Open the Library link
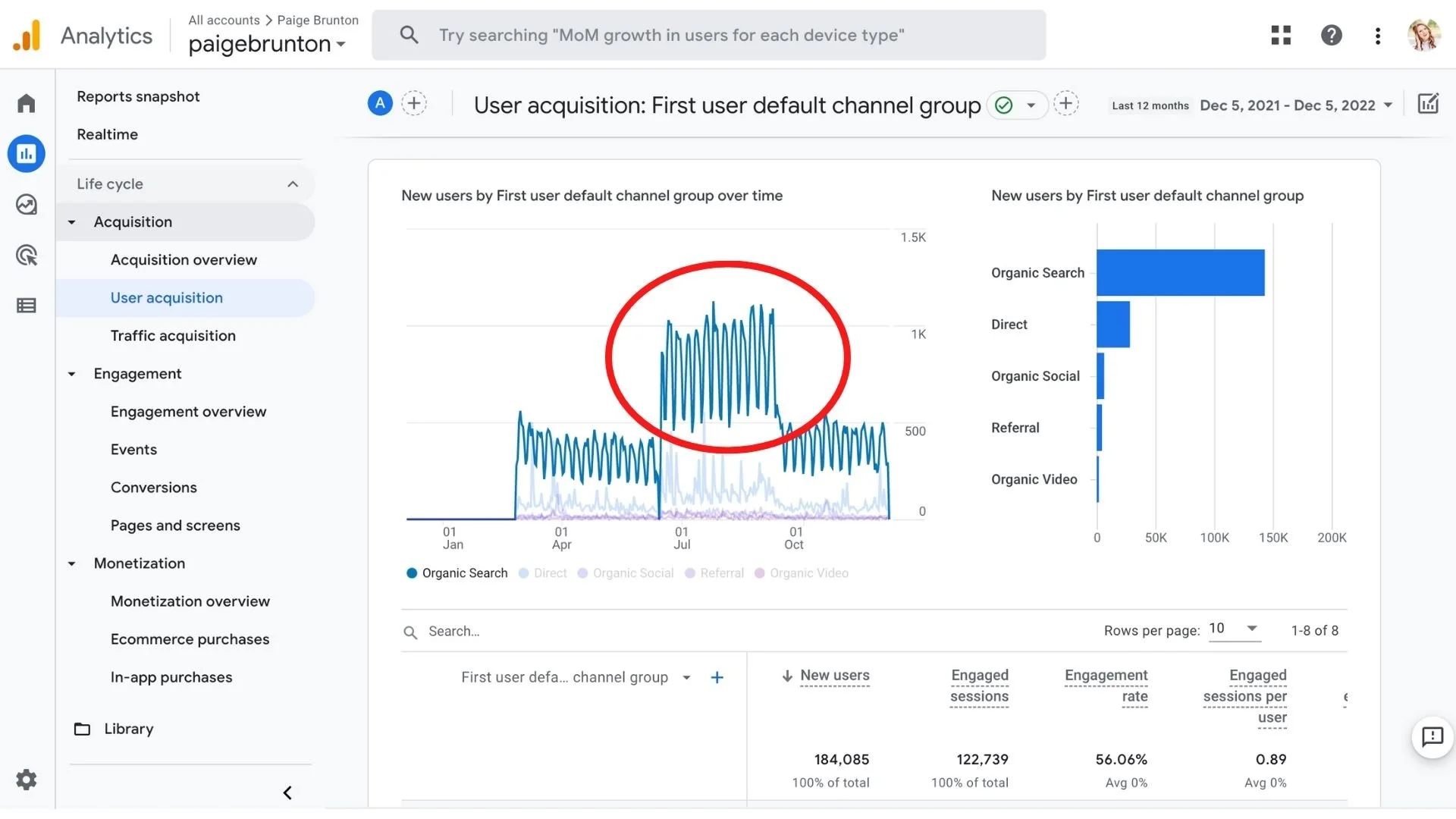1456x819 pixels. click(128, 729)
